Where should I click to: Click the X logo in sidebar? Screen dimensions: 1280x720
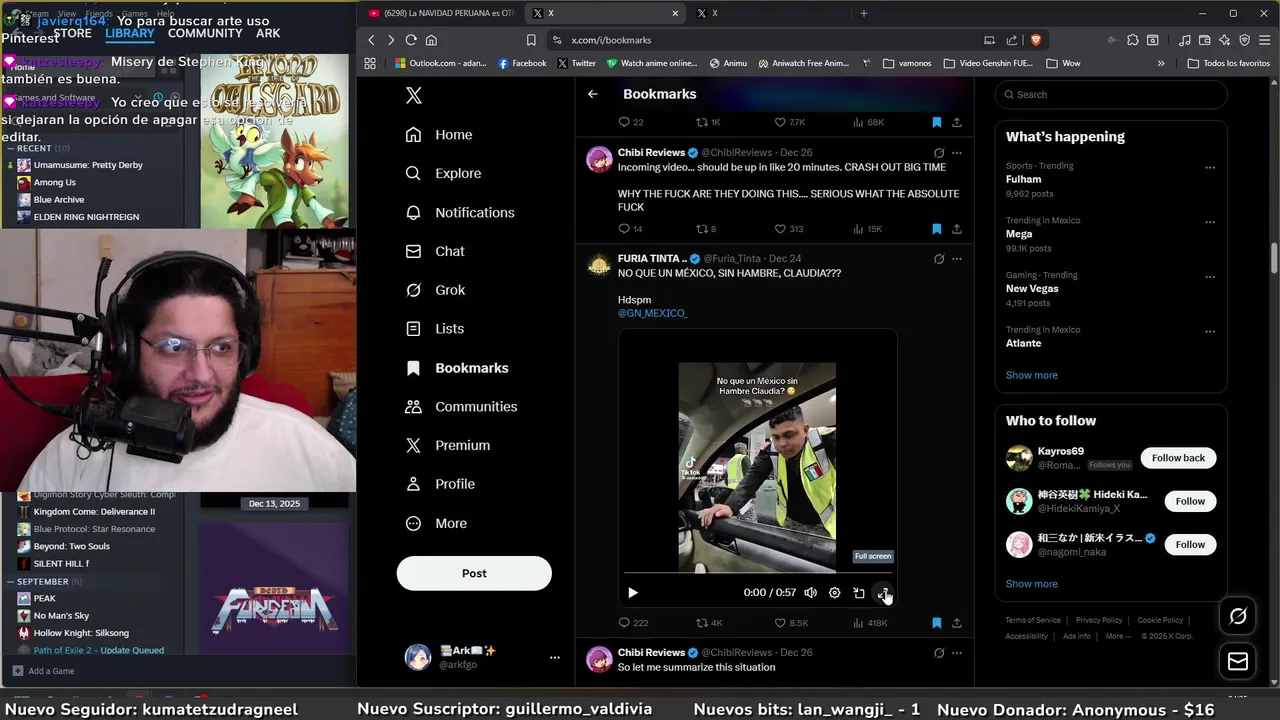click(414, 95)
